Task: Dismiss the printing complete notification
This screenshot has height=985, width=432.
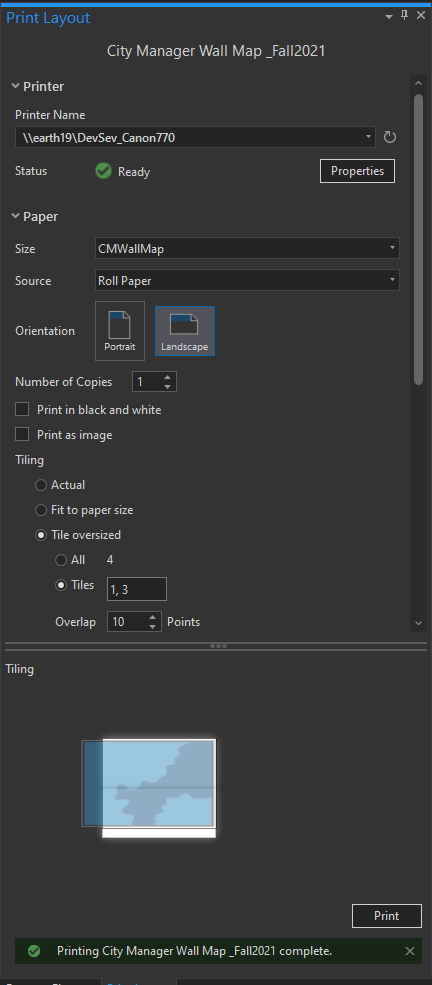Action: [x=410, y=951]
